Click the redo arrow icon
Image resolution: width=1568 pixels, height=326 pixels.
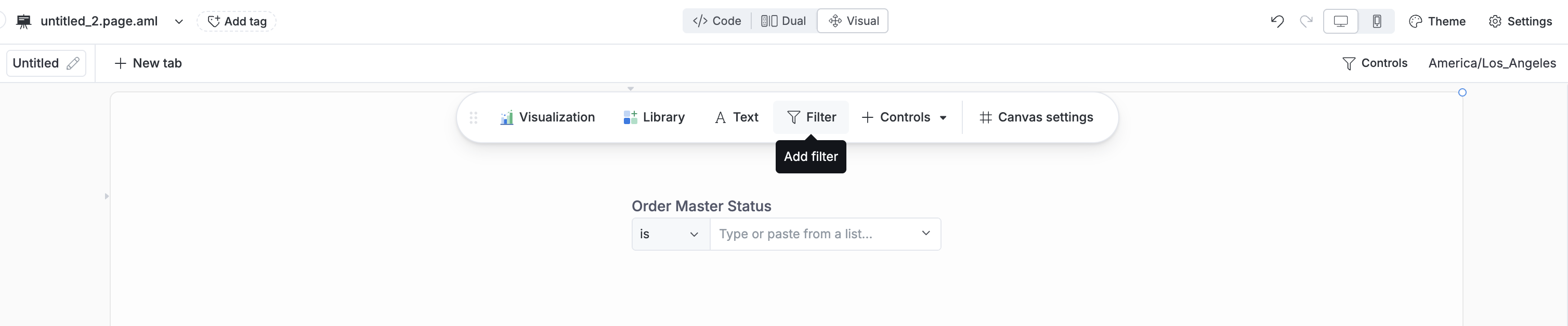pyautogui.click(x=1305, y=21)
